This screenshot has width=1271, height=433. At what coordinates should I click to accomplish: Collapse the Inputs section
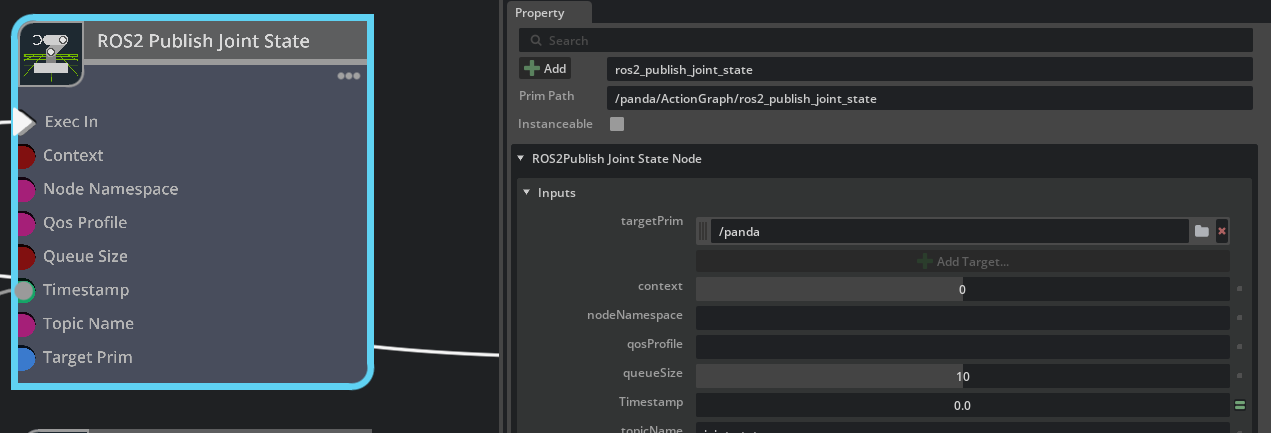(527, 192)
